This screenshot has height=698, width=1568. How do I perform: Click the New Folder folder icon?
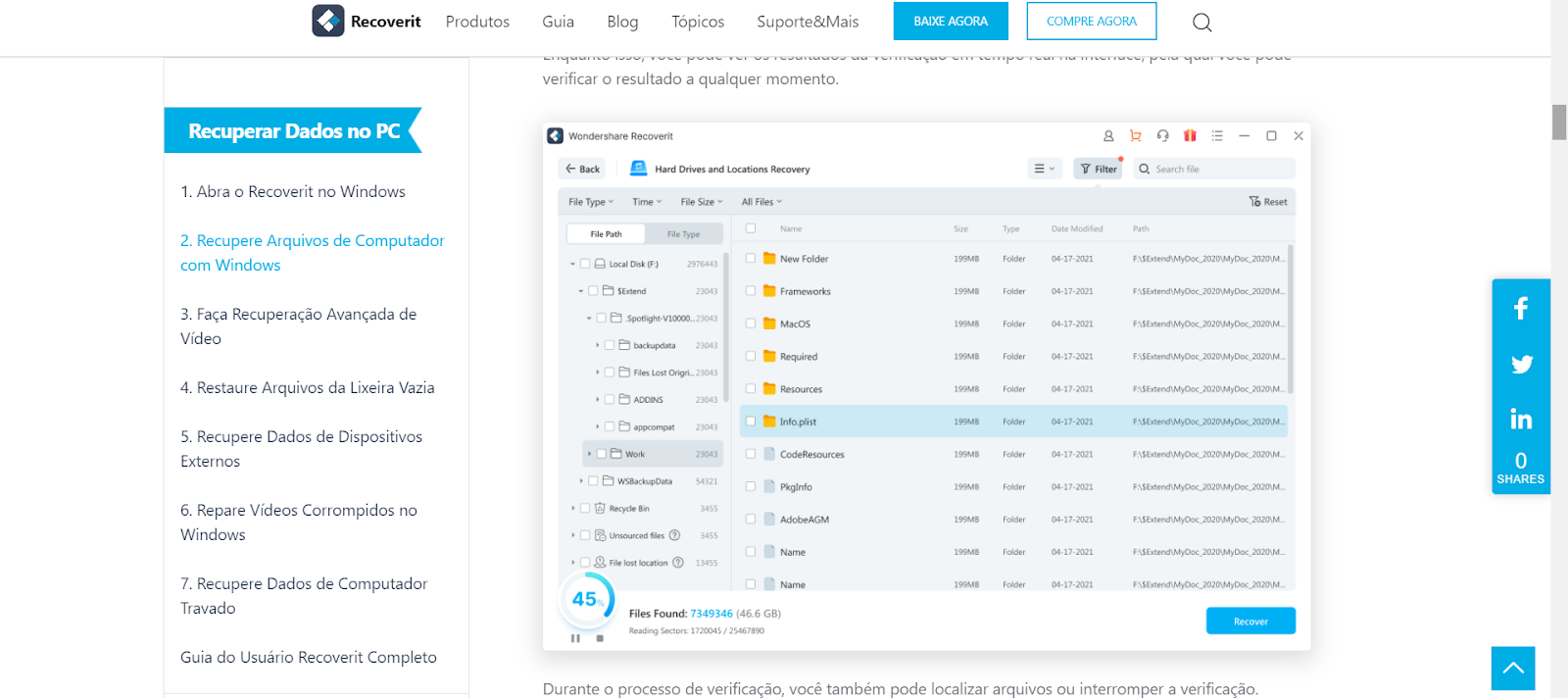(769, 259)
